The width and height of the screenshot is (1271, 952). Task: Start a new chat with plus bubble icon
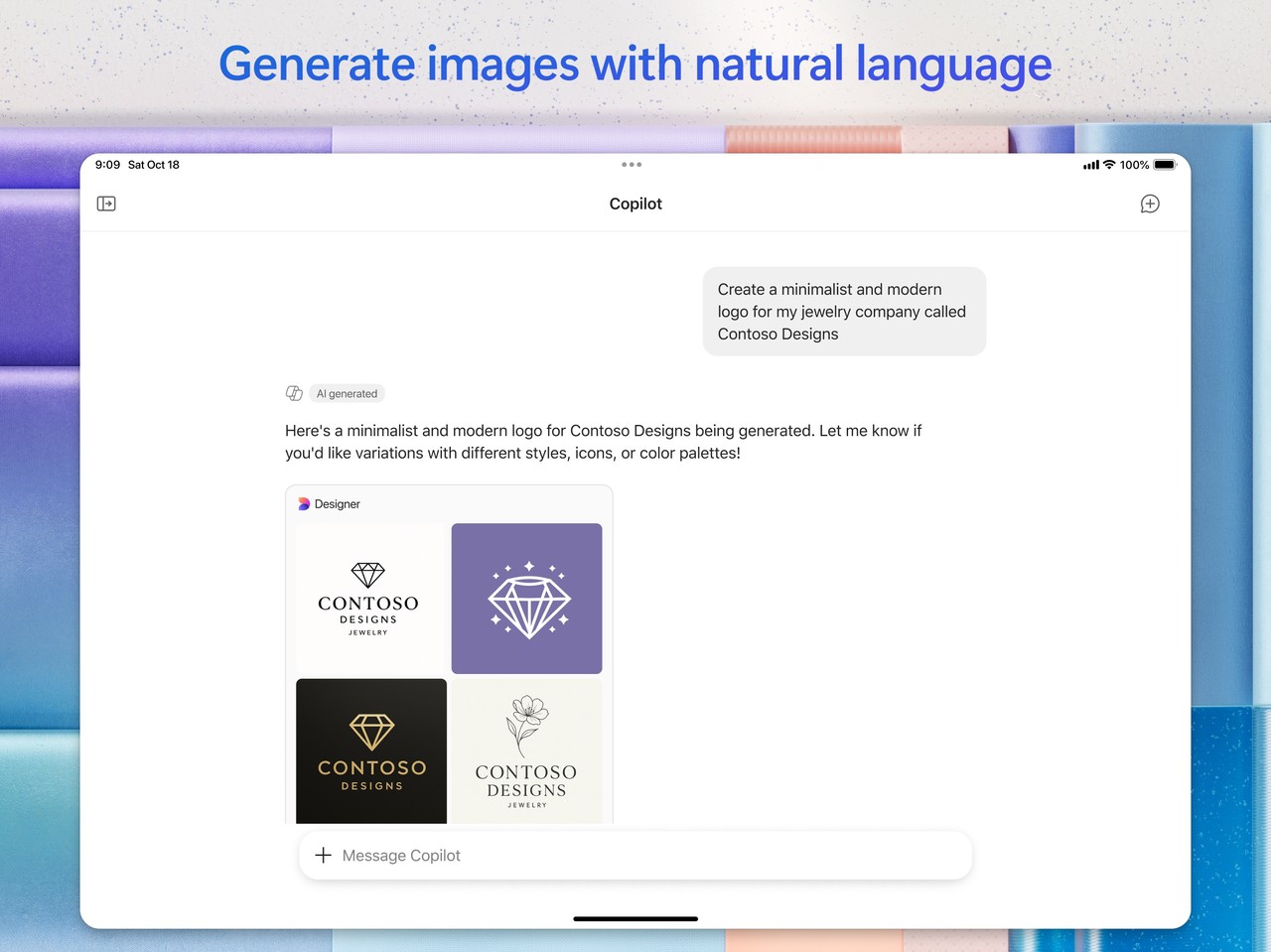pyautogui.click(x=1150, y=204)
